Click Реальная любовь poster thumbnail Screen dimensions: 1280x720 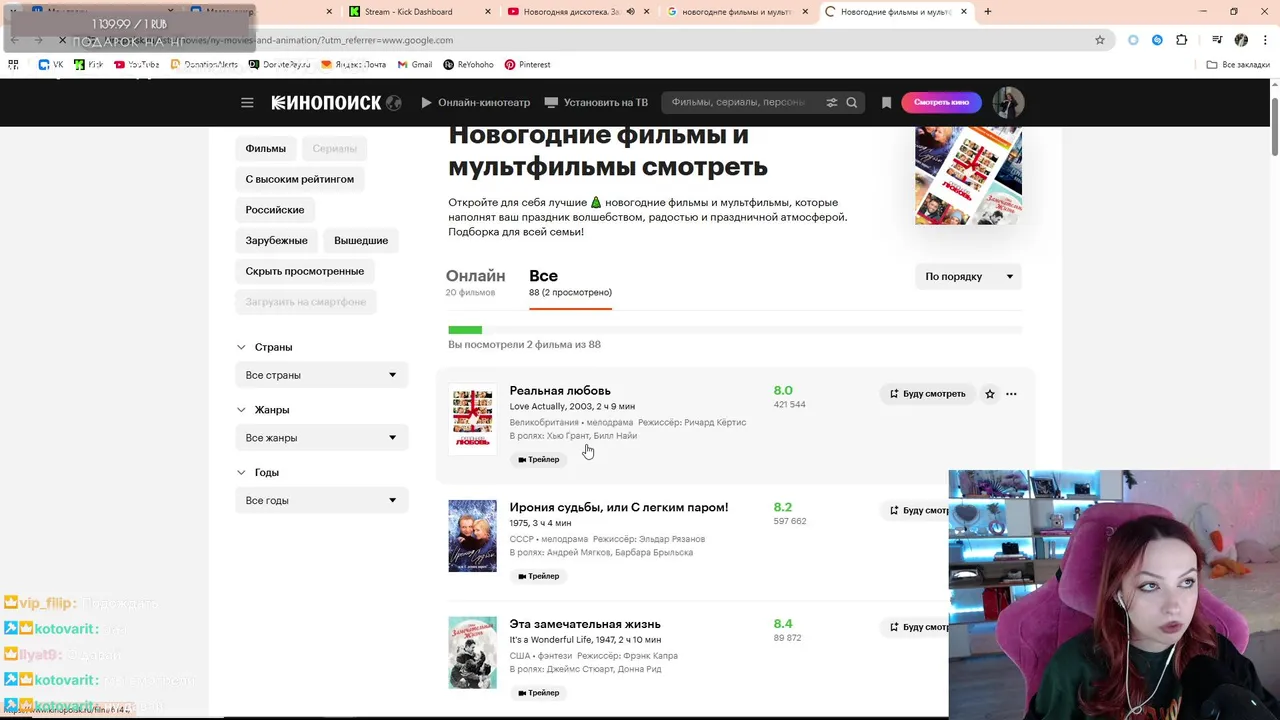472,419
